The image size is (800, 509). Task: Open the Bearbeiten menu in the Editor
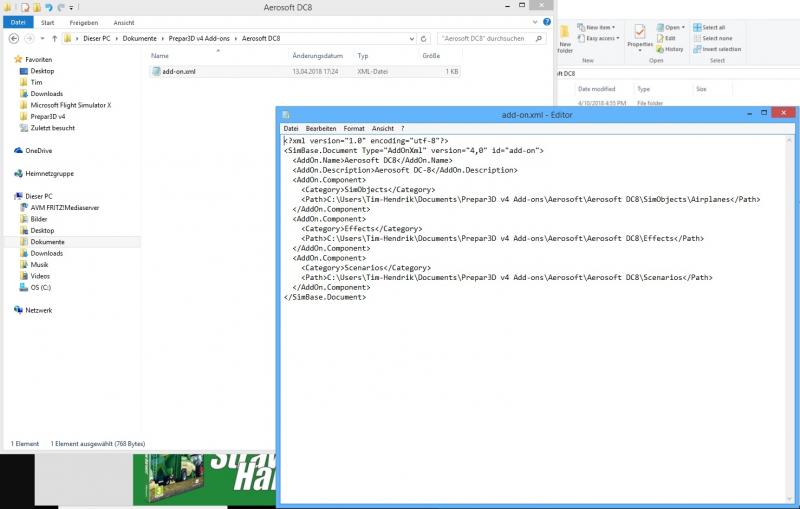coord(321,129)
